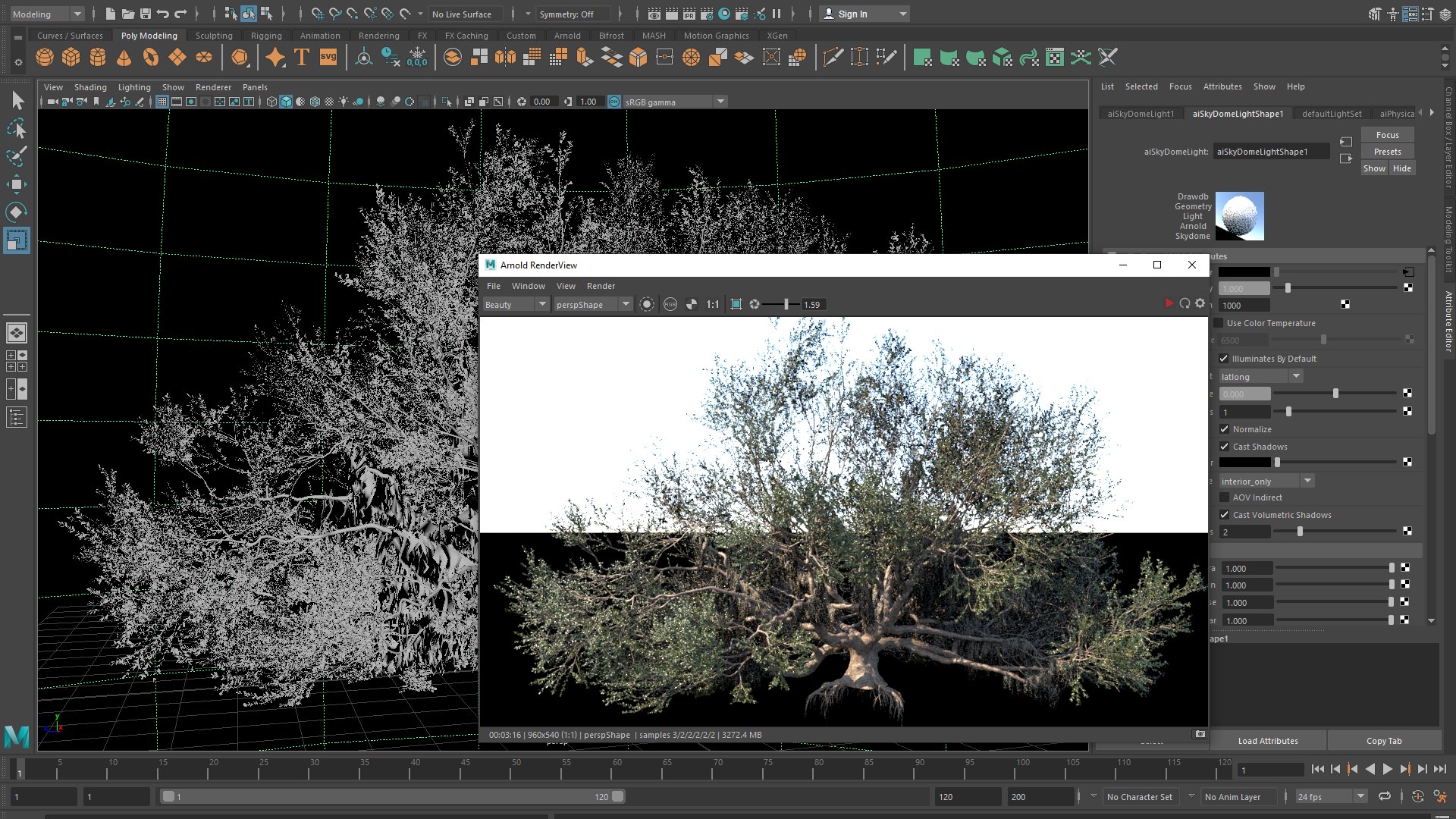Open the sRGB gamma view transform dropdown

coord(674,102)
